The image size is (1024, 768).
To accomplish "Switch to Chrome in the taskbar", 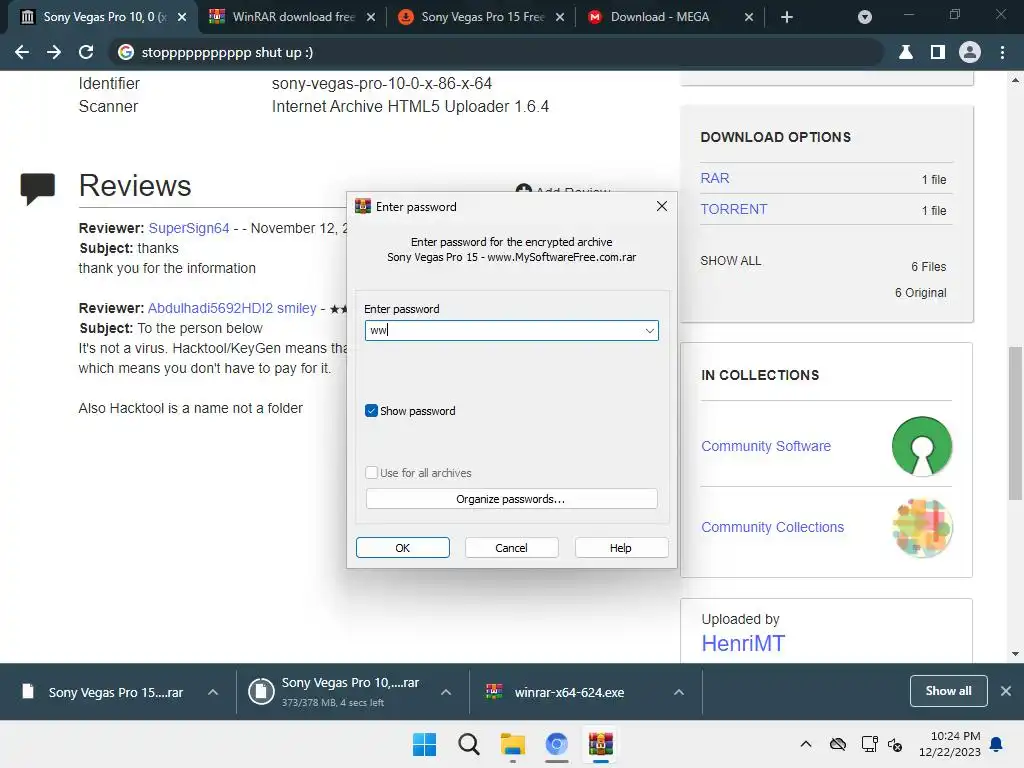I will (x=557, y=744).
